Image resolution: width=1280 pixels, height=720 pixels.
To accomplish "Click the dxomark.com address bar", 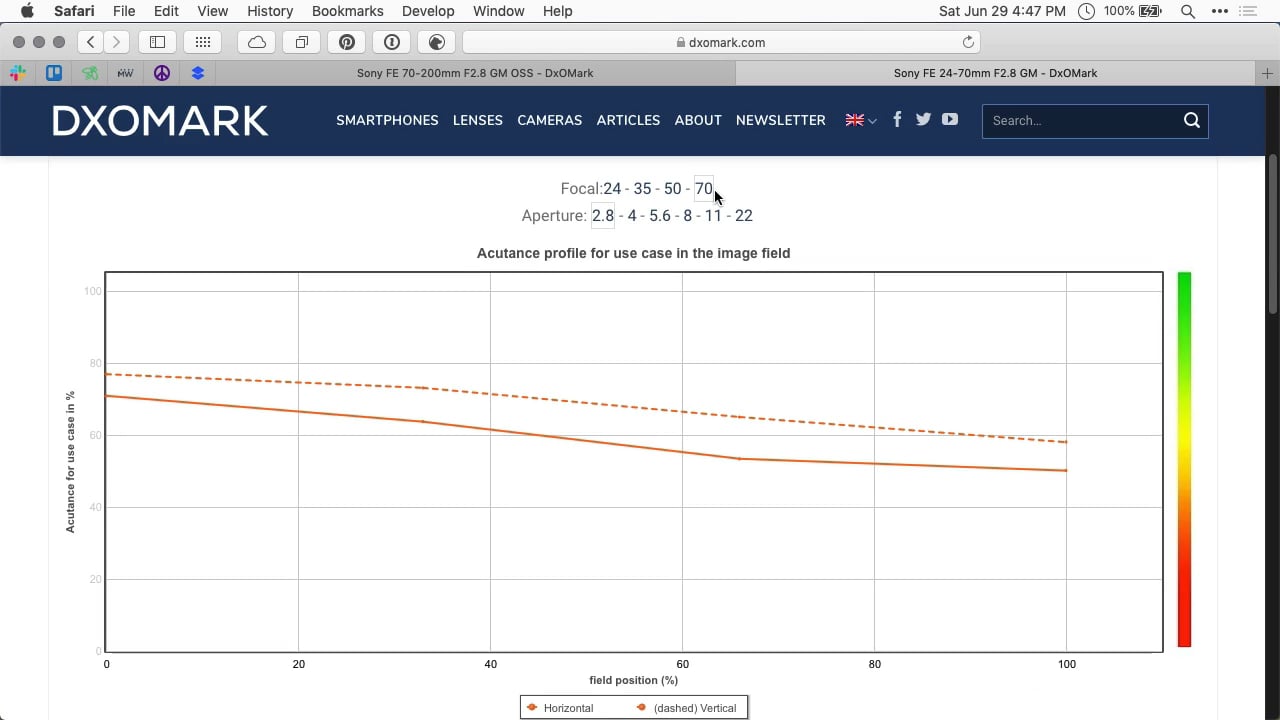I will (721, 42).
